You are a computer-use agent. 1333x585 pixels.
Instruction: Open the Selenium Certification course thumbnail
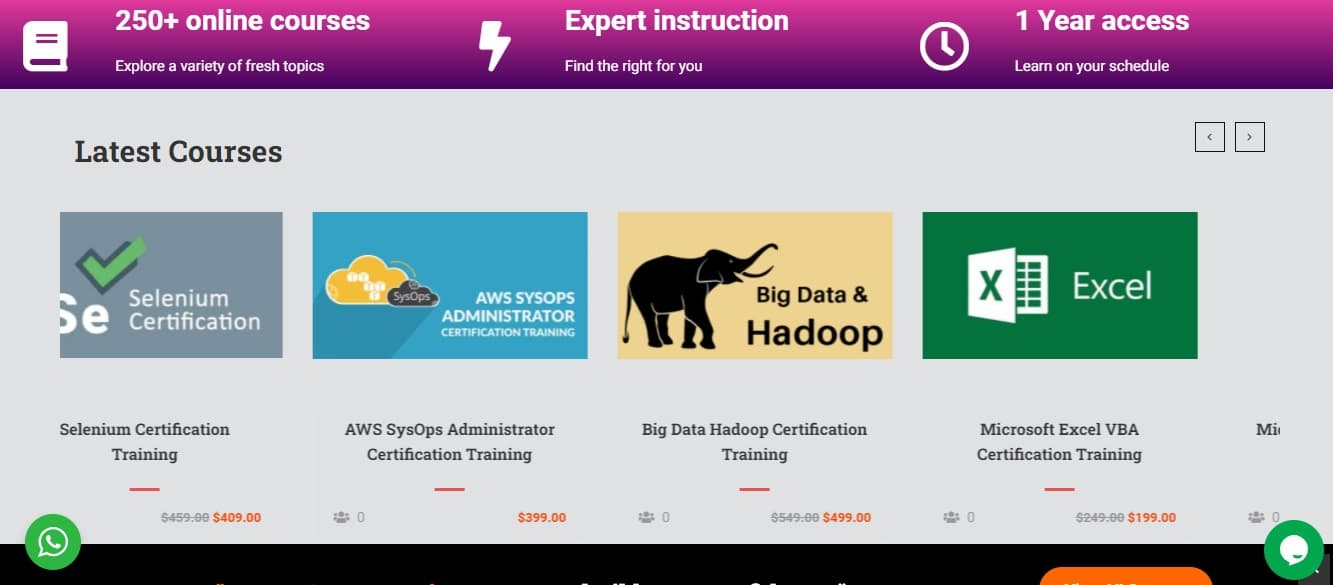pyautogui.click(x=171, y=285)
